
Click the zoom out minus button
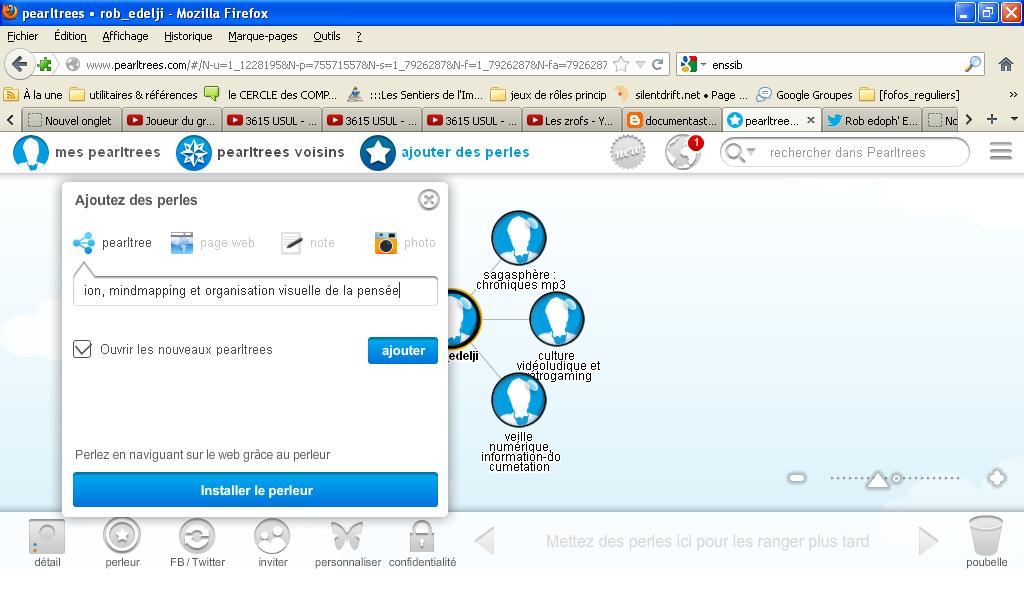[797, 478]
